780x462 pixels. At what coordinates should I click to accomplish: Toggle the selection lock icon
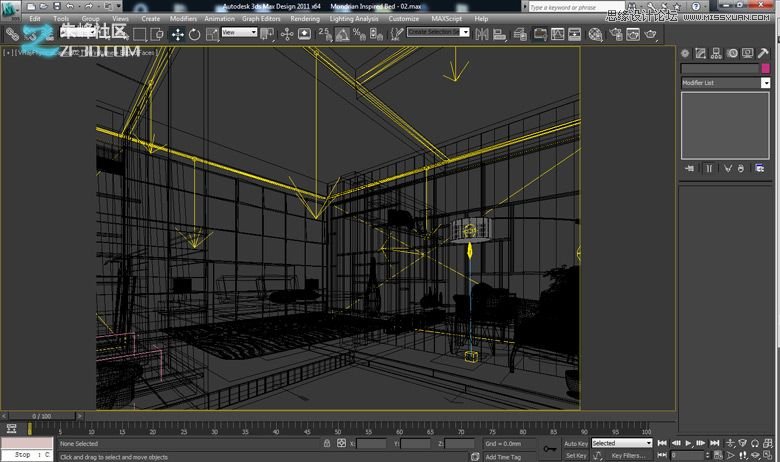[x=327, y=443]
